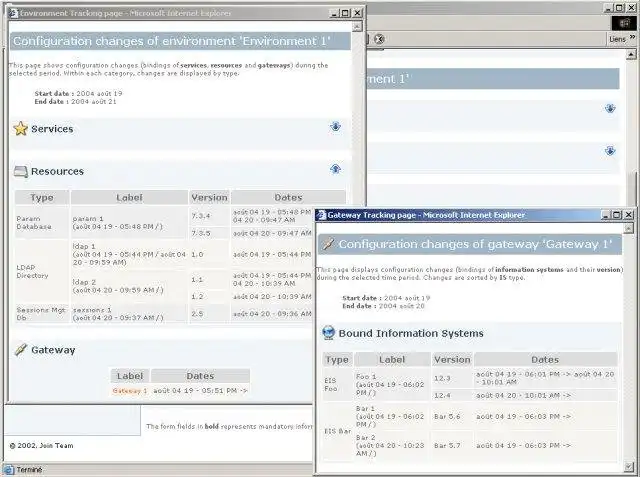Click the scroll down arrow in Gateway window
Image resolution: width=640 pixels, height=477 pixels.
point(629,466)
